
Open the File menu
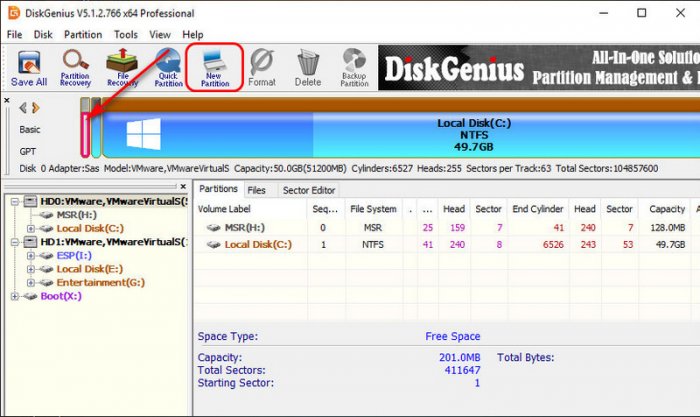(14, 34)
